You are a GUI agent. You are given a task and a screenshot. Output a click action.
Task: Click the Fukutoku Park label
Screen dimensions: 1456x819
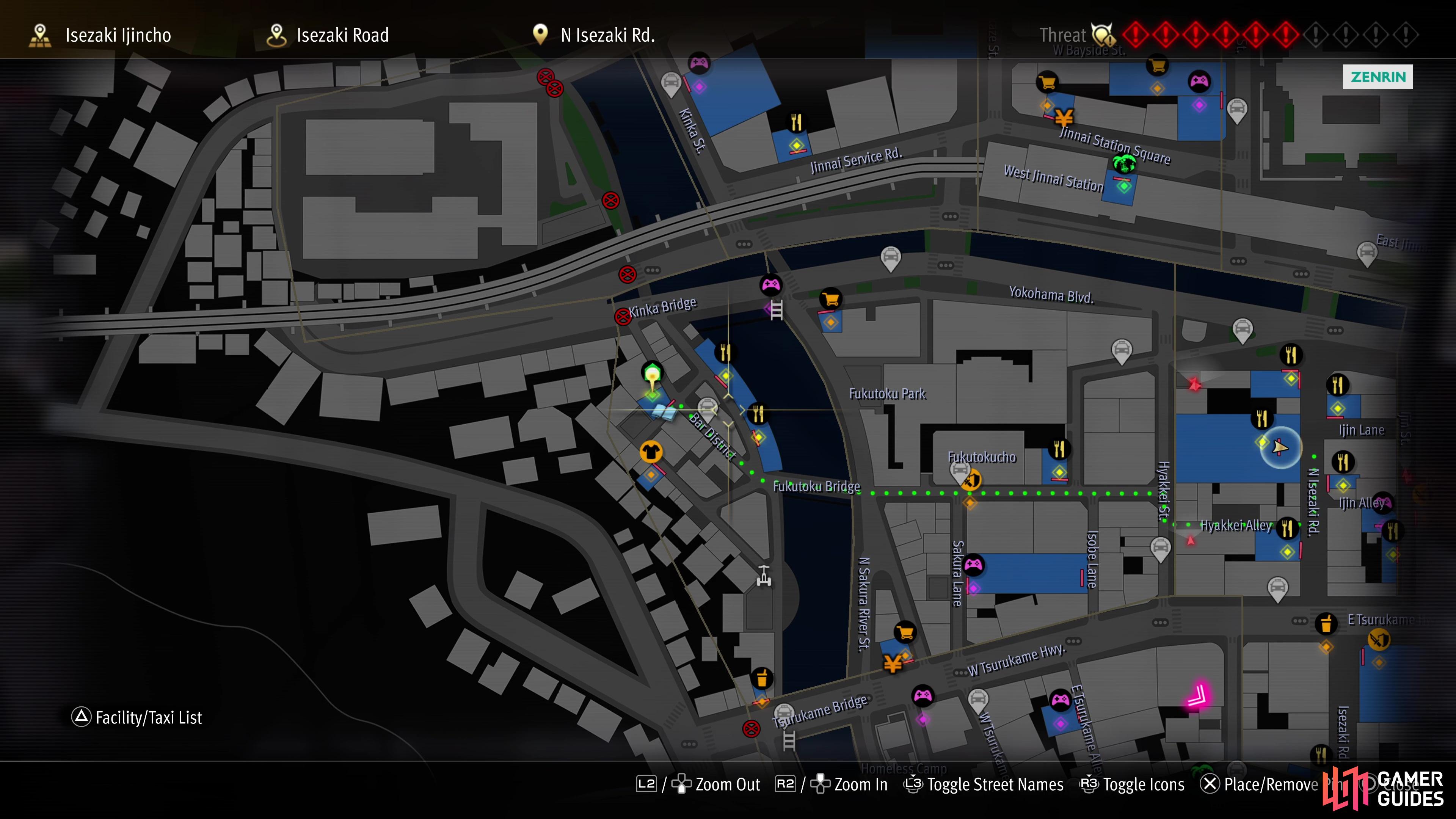pyautogui.click(x=887, y=394)
